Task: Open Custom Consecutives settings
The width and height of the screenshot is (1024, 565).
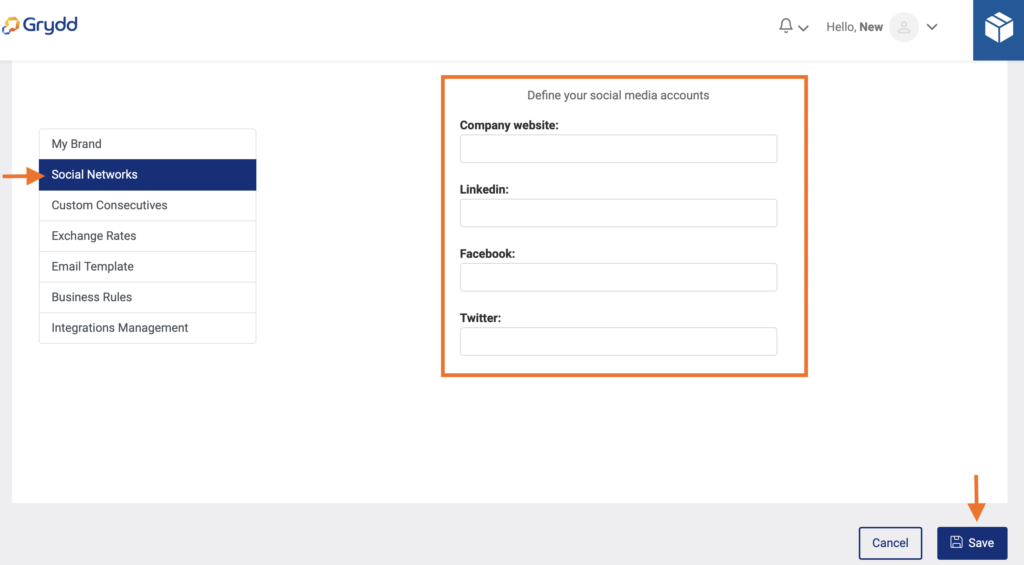Action: [148, 206]
